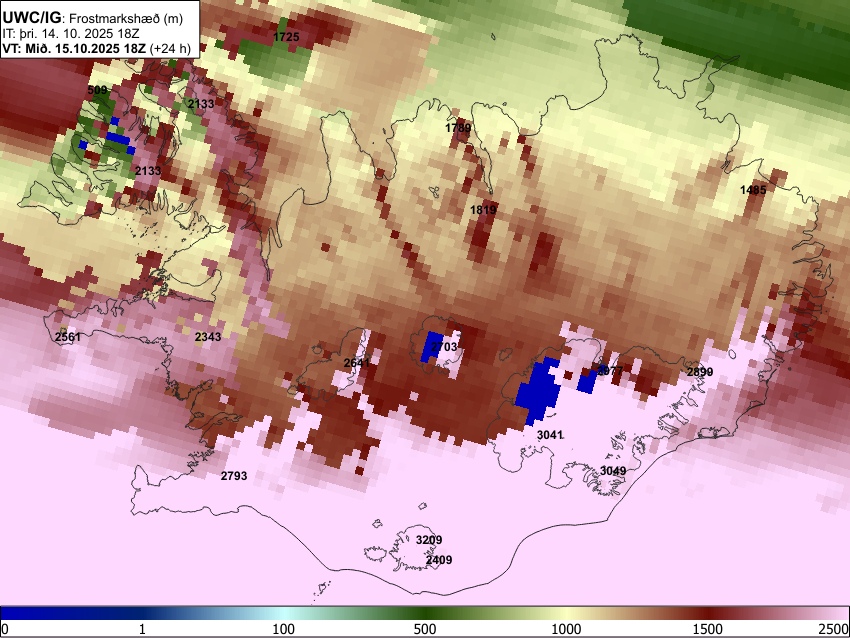Image resolution: width=850 pixels, height=638 pixels.
Task: Click the 2703 elevation label
Action: click(444, 347)
